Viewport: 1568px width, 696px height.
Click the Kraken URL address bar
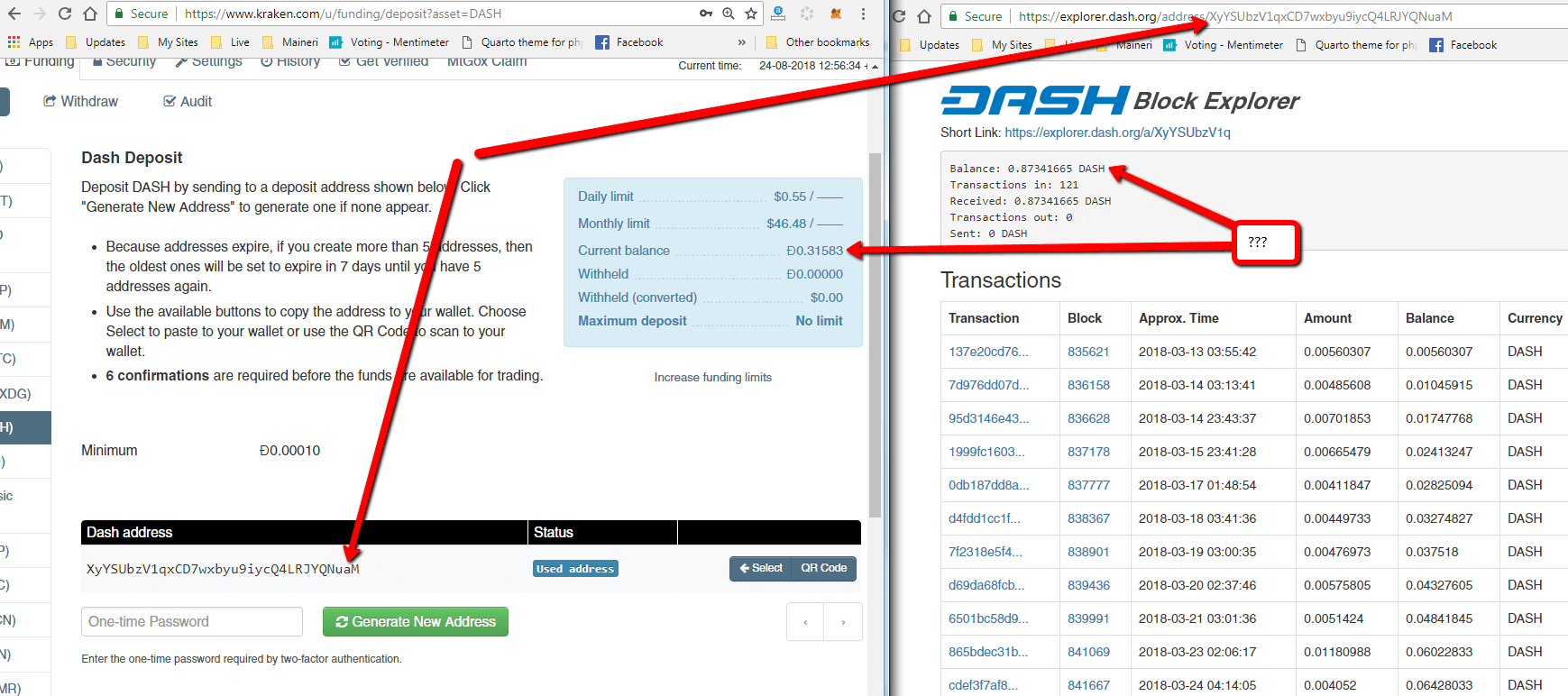pos(433,14)
